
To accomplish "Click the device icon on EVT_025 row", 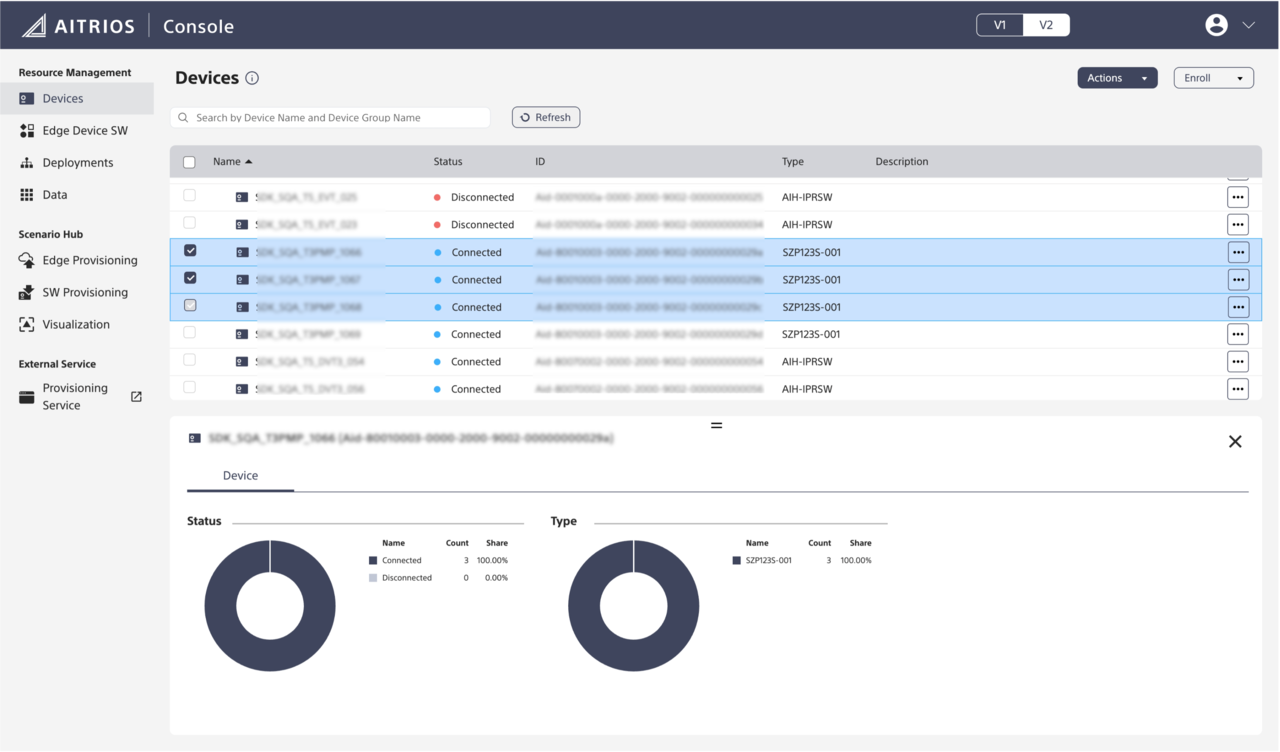I will 242,197.
